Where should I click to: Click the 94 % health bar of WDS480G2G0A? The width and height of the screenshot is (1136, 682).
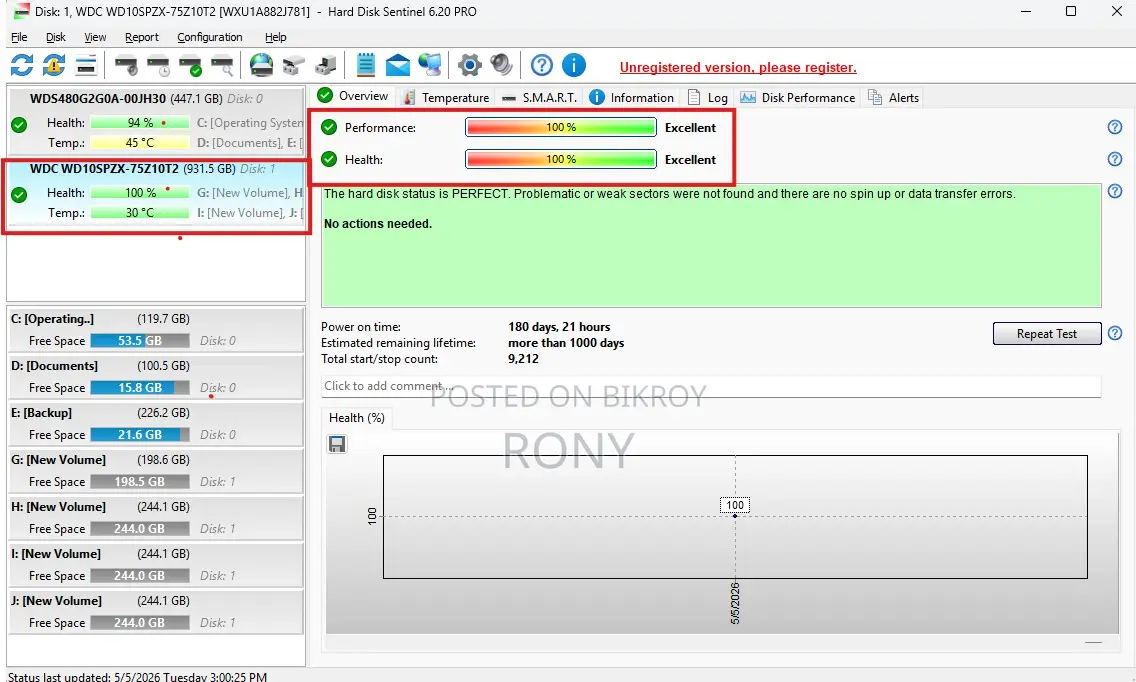click(140, 122)
